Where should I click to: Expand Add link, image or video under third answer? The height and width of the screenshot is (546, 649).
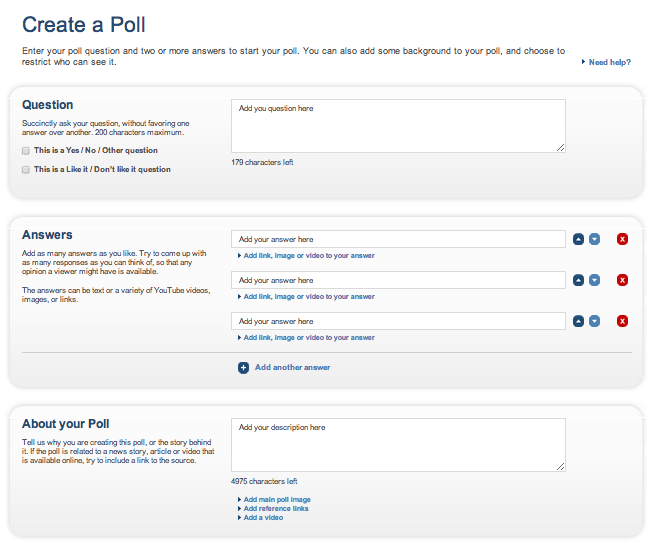pyautogui.click(x=308, y=338)
